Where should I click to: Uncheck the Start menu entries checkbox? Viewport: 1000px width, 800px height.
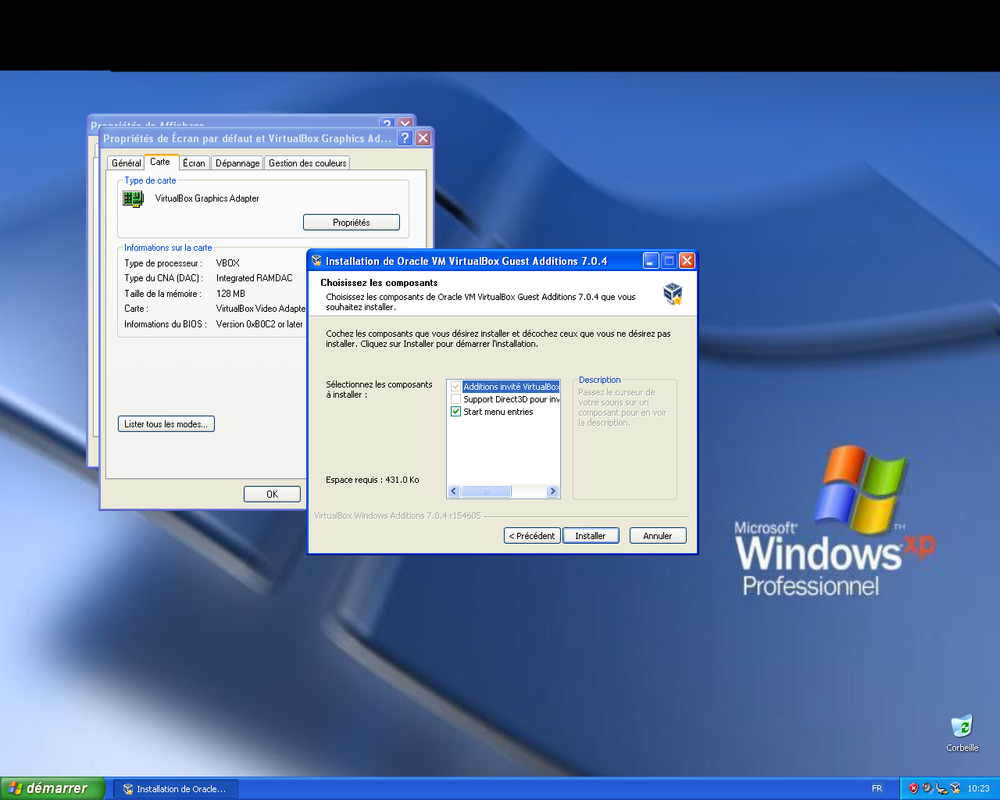pos(455,412)
